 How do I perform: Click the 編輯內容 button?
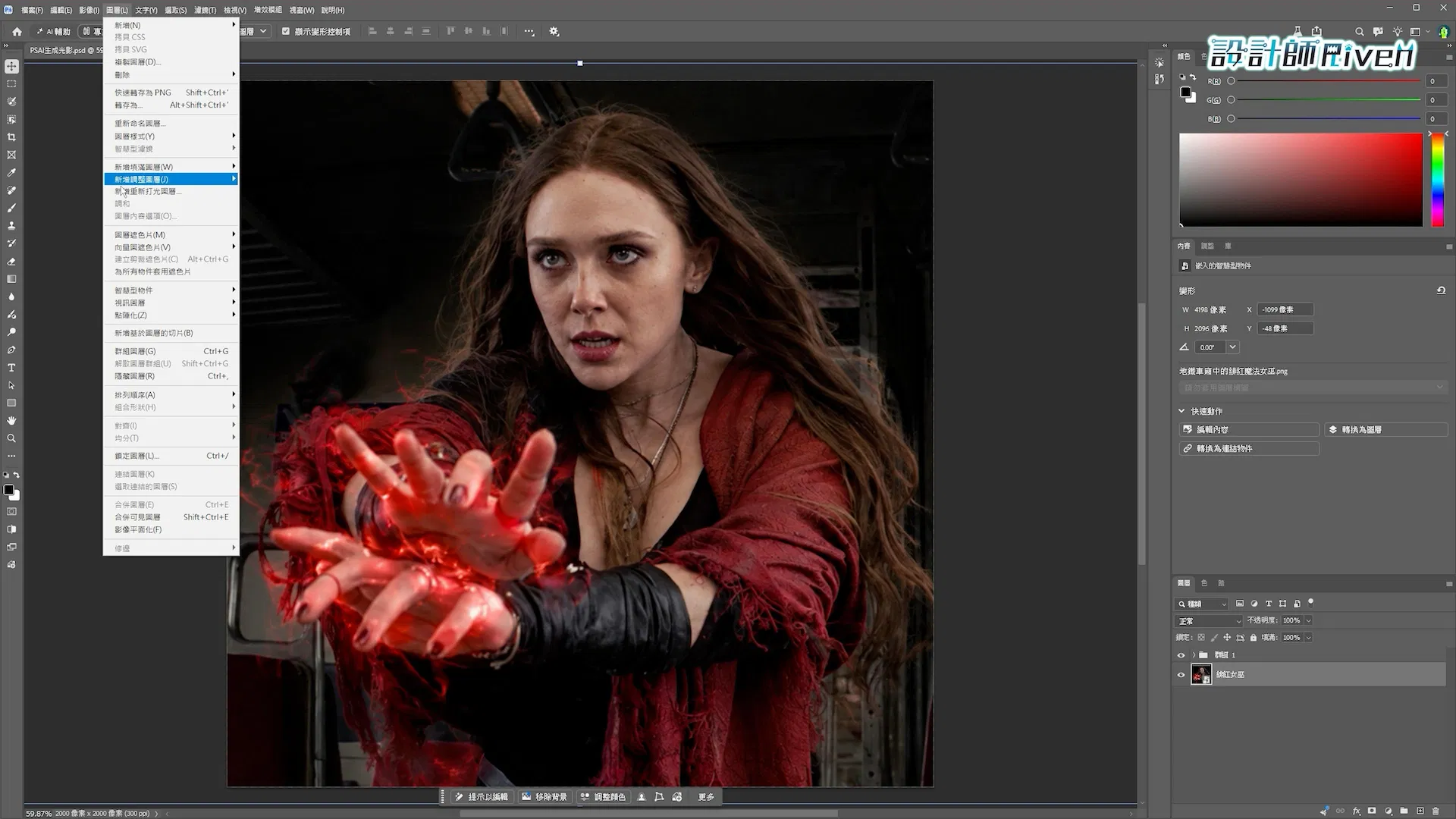click(1249, 429)
